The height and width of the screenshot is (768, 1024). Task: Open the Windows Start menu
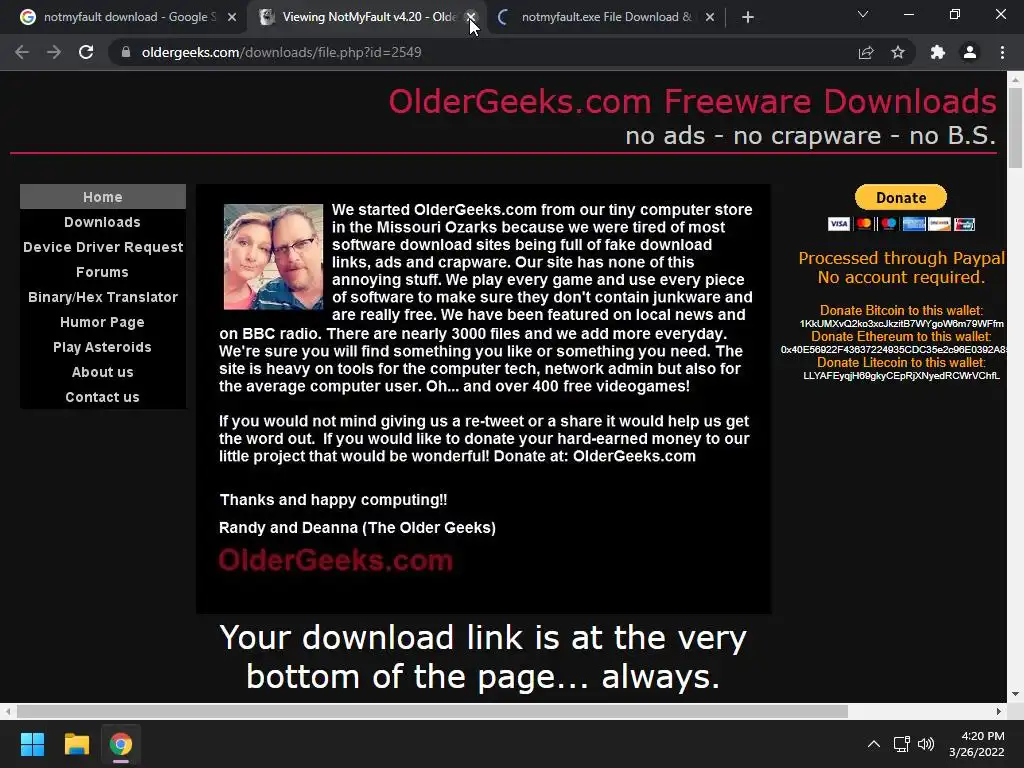click(x=32, y=744)
